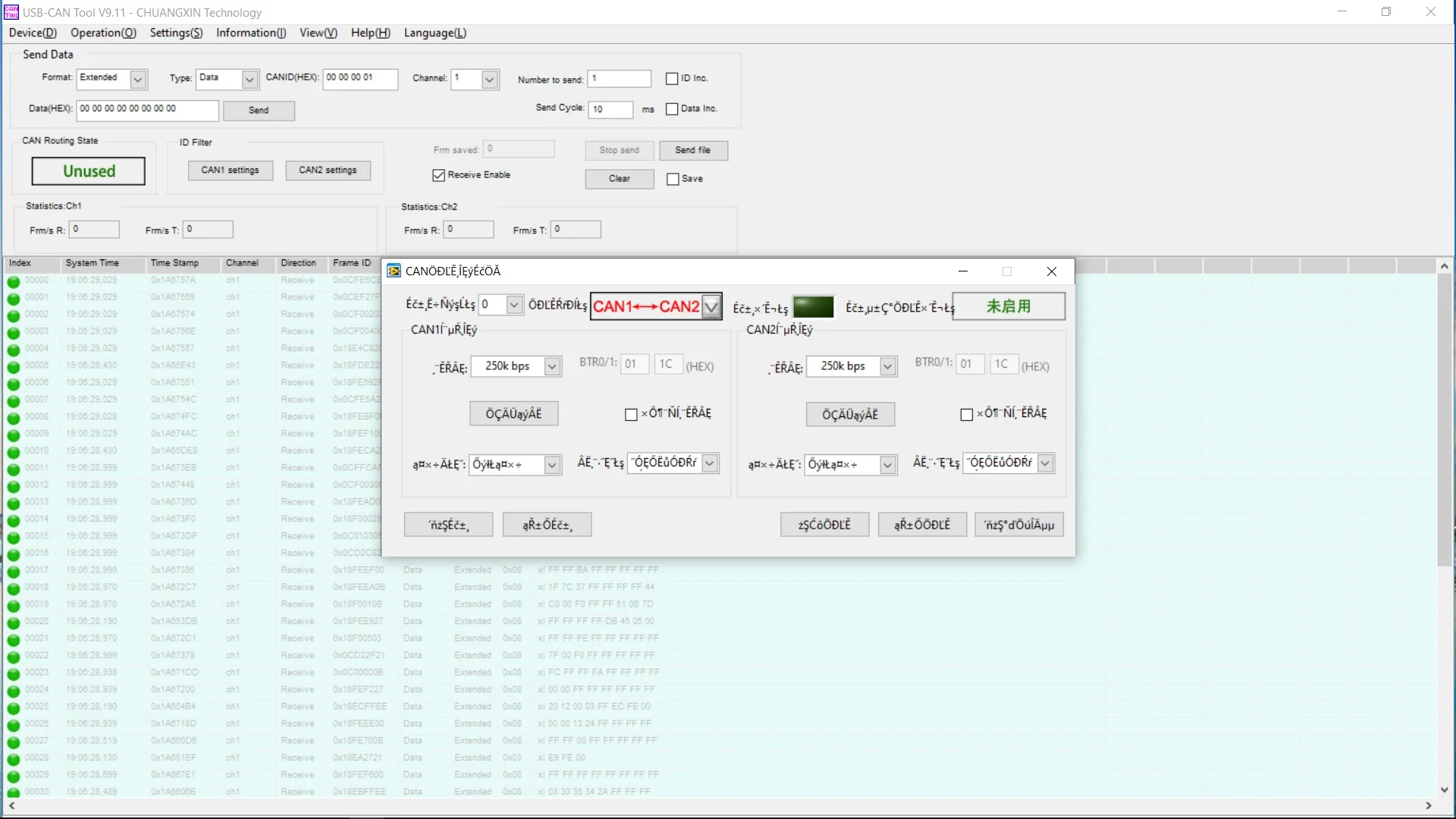Click green status dot of row 00000
This screenshot has width=1456, height=819.
14,281
